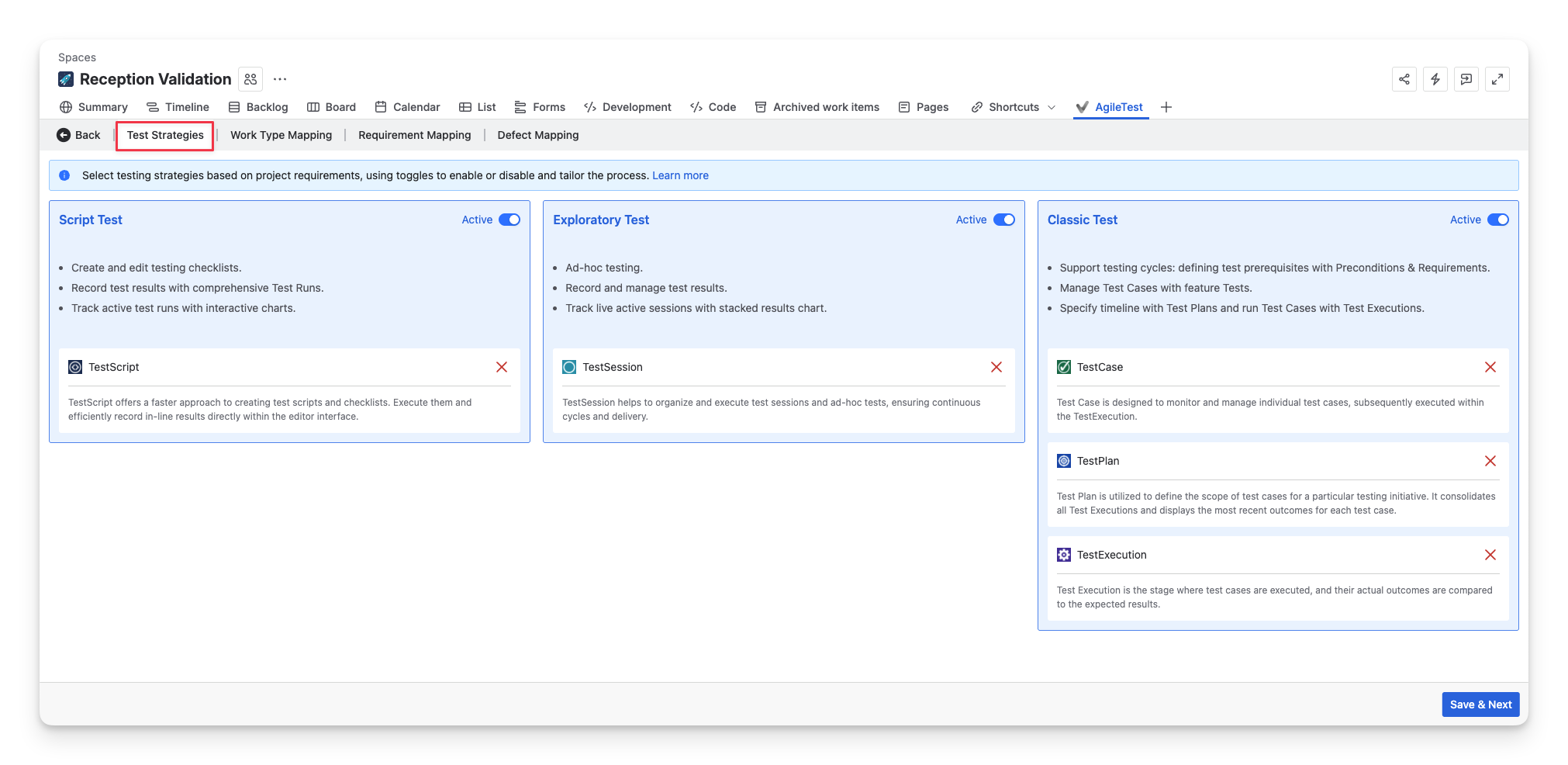The height and width of the screenshot is (765, 1568).
Task: Disable the Script Test active toggle
Action: coord(509,220)
